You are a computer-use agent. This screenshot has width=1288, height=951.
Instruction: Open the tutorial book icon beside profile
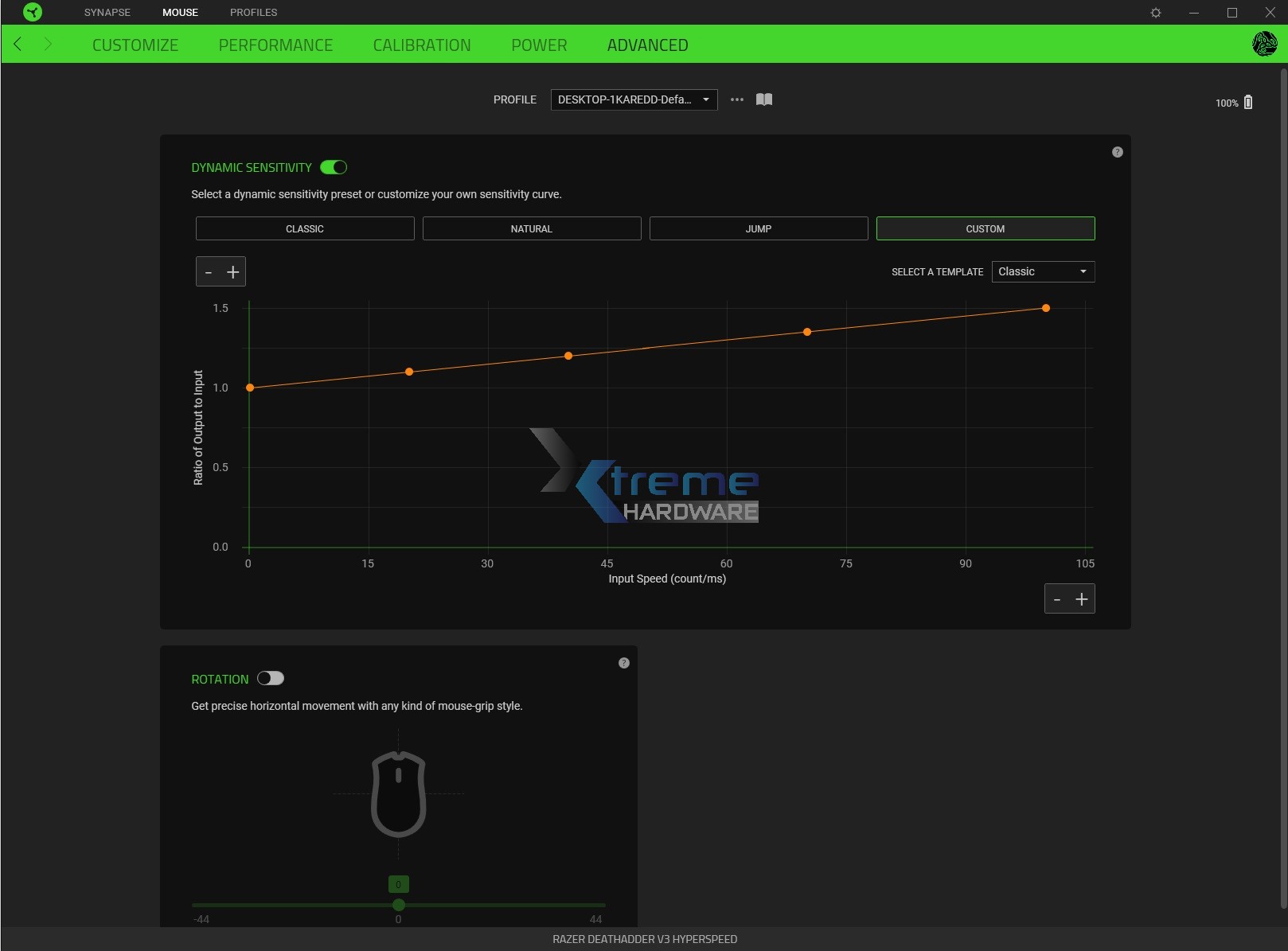(763, 99)
